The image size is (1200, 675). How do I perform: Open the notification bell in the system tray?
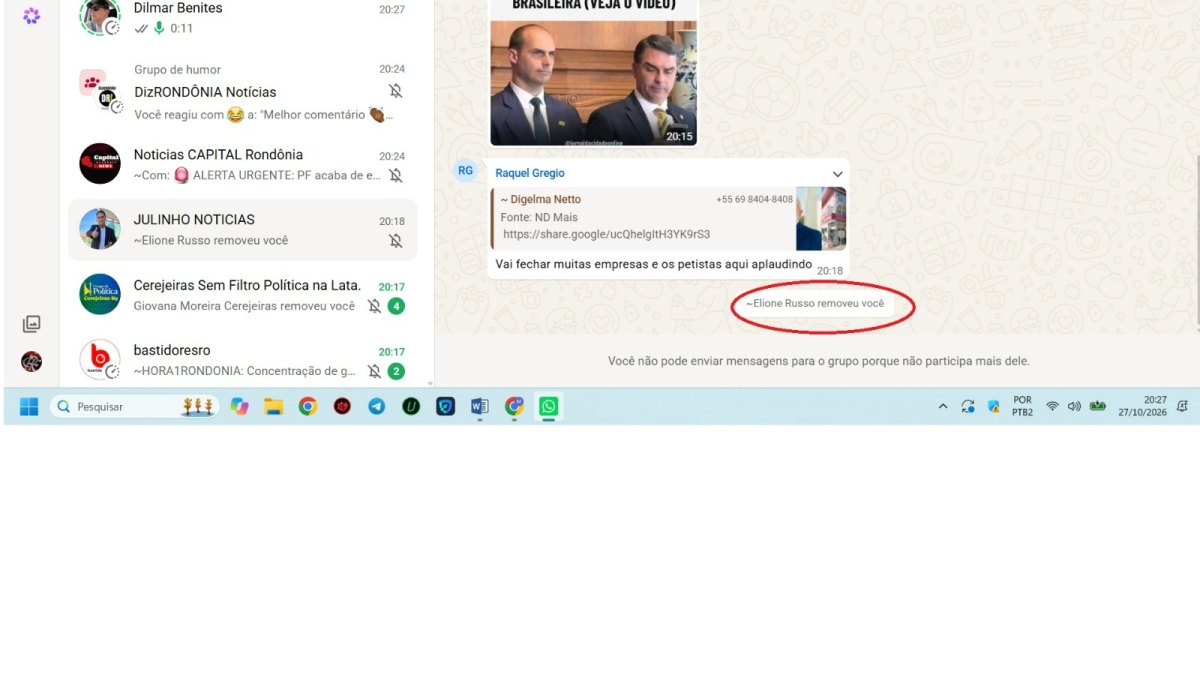coord(1182,406)
